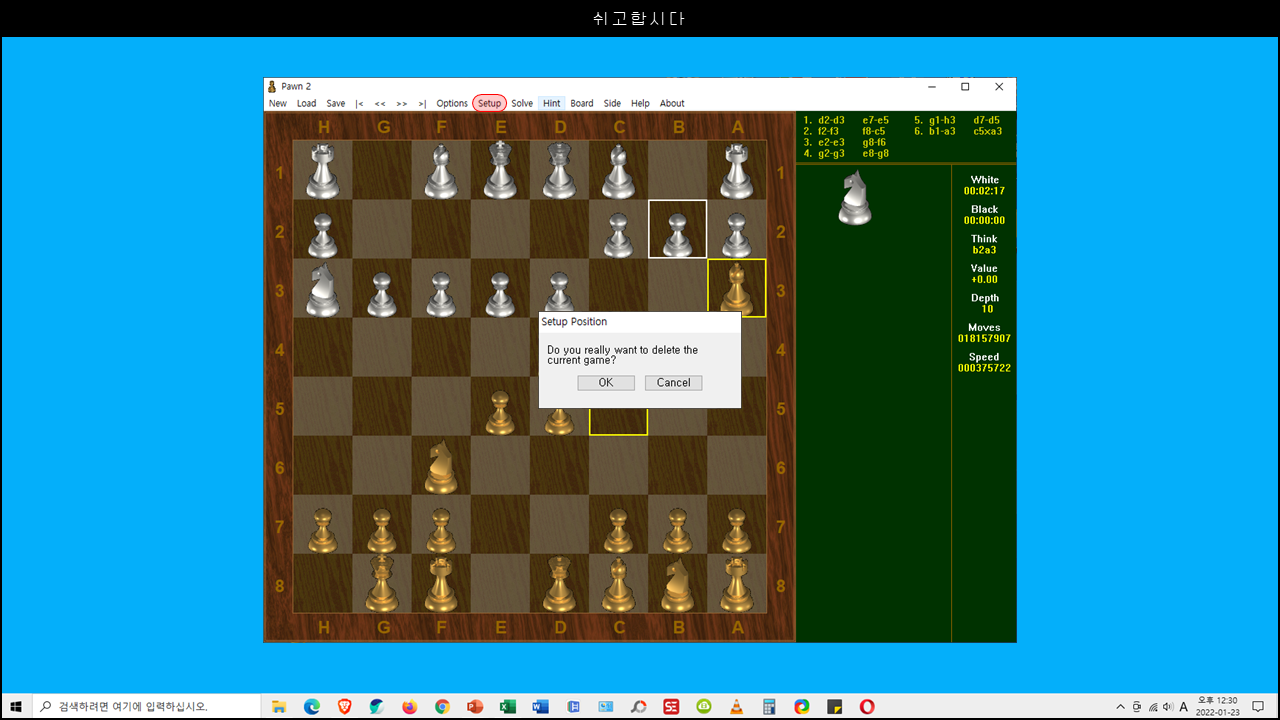1280x720 pixels.
Task: Select the gold knight on F6
Action: (440, 467)
